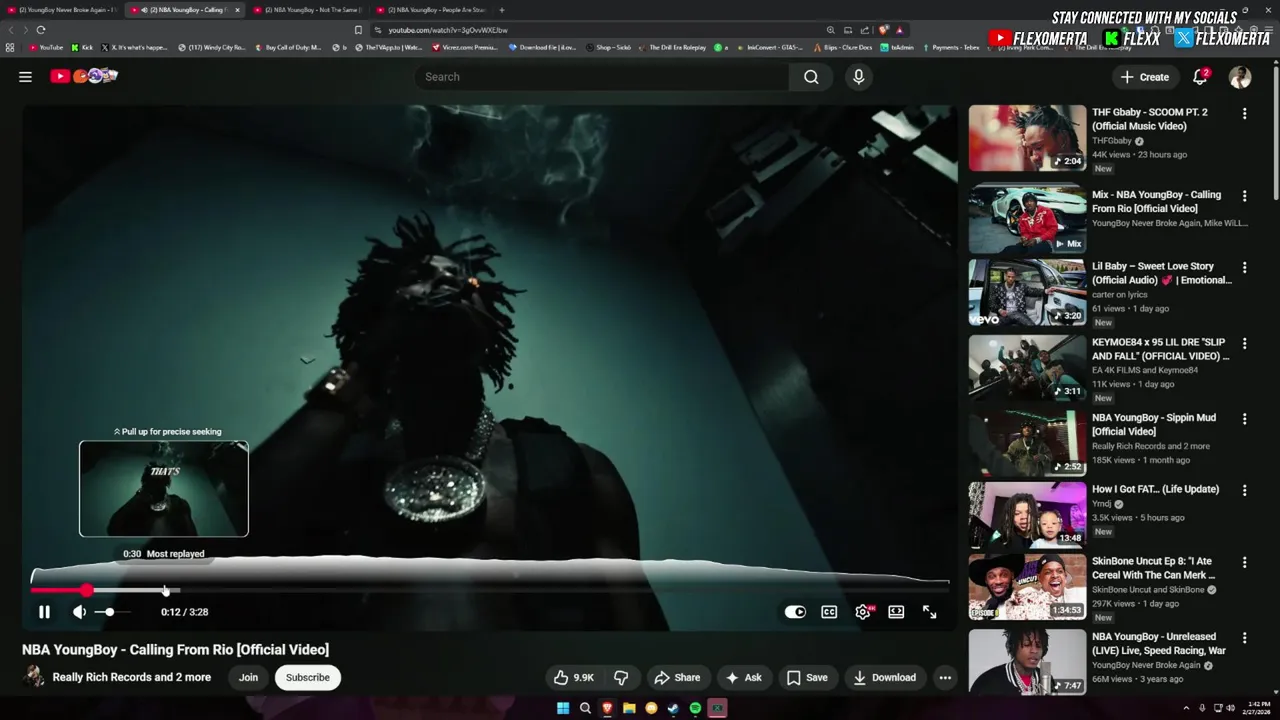The width and height of the screenshot is (1280, 720).
Task: Open a new browser tab
Action: tap(502, 10)
